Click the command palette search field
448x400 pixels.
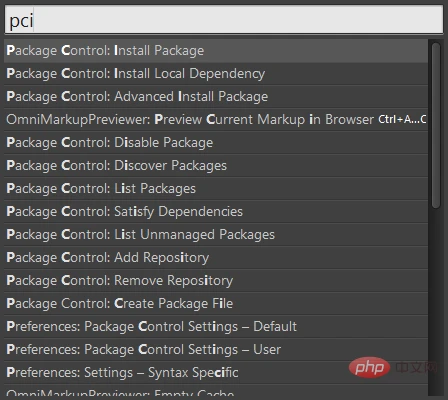(x=224, y=20)
